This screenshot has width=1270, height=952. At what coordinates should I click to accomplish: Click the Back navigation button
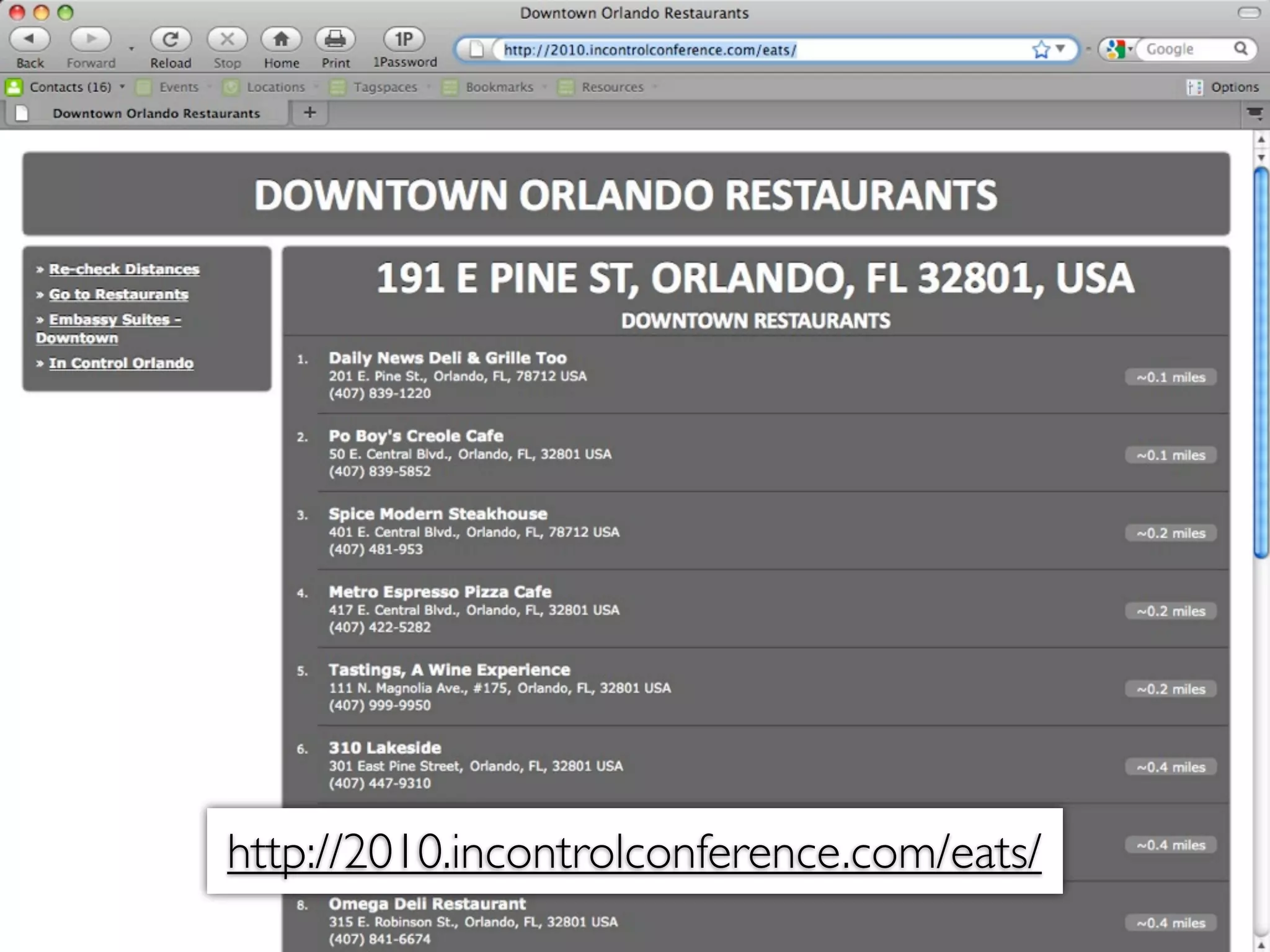[x=29, y=39]
